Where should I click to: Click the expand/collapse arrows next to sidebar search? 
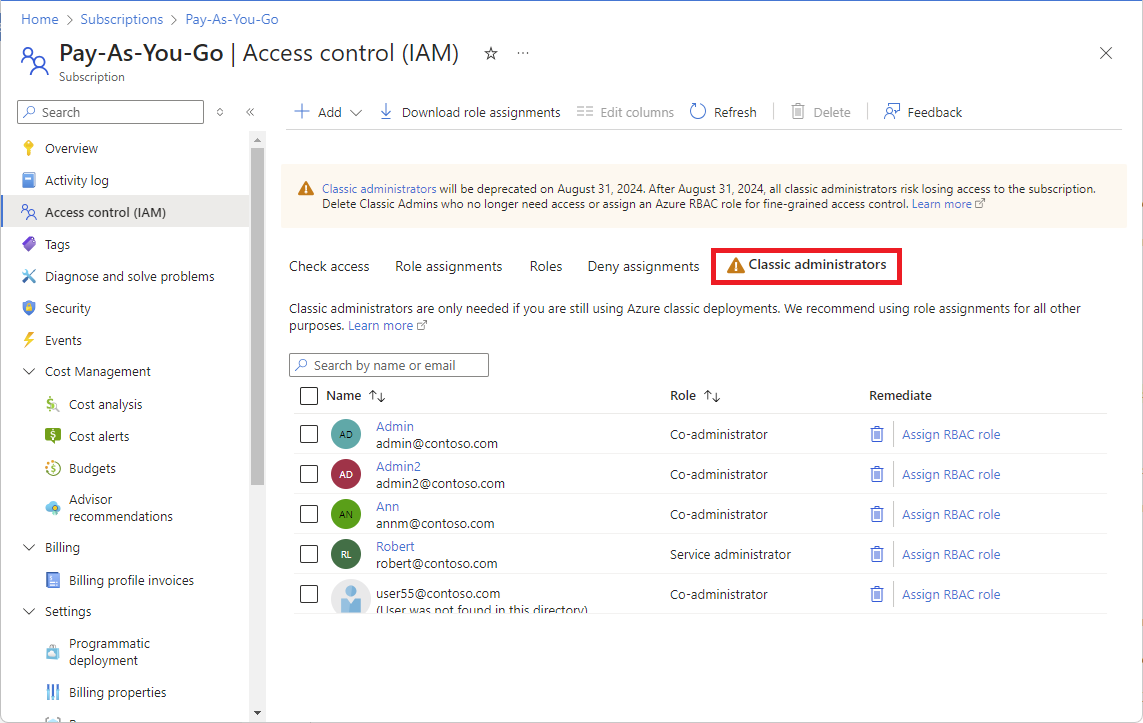click(x=220, y=112)
